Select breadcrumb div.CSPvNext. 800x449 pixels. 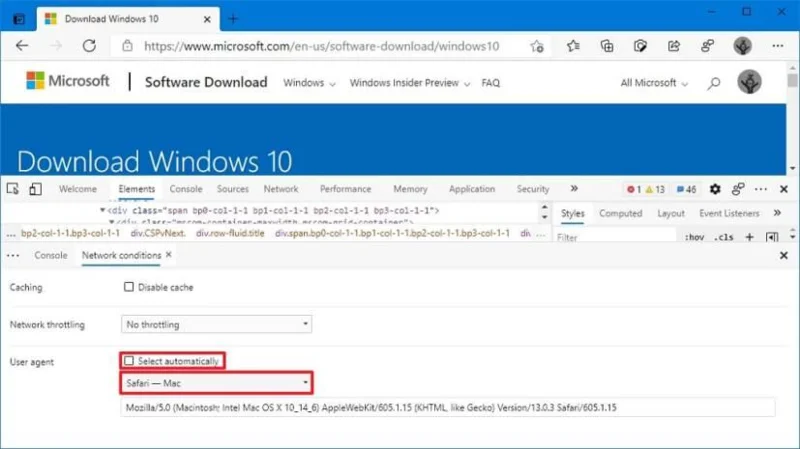pos(158,233)
